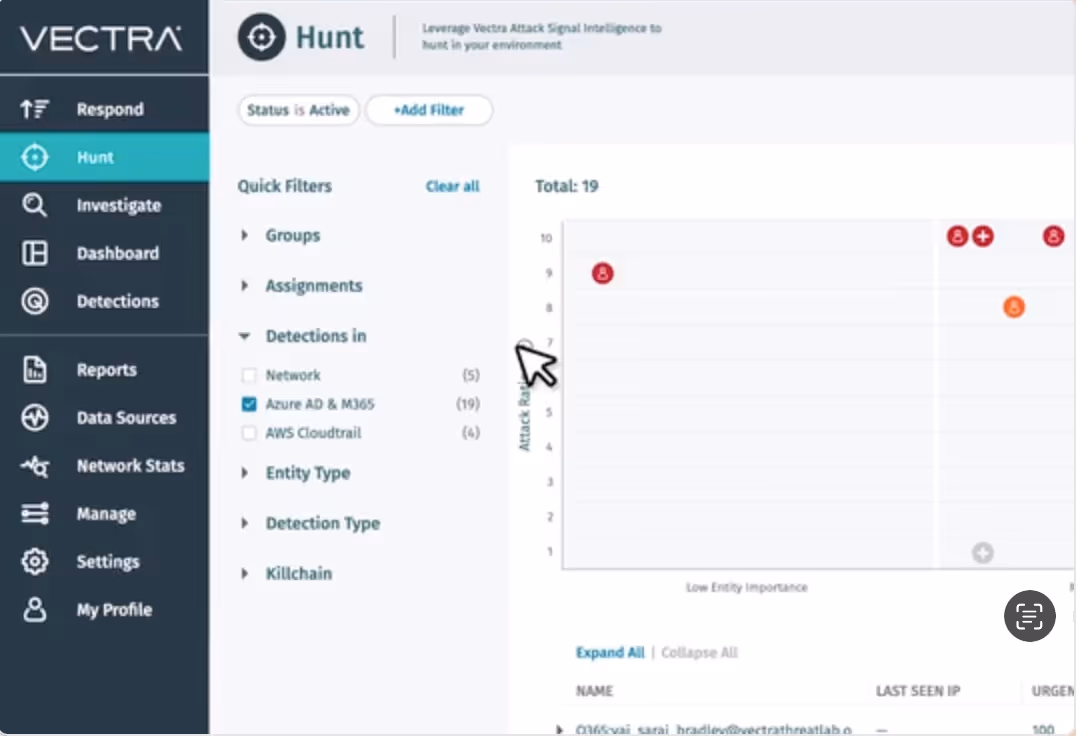The image size is (1076, 736).
Task: Uncheck the Azure AD & M365 checkbox
Action: click(249, 404)
